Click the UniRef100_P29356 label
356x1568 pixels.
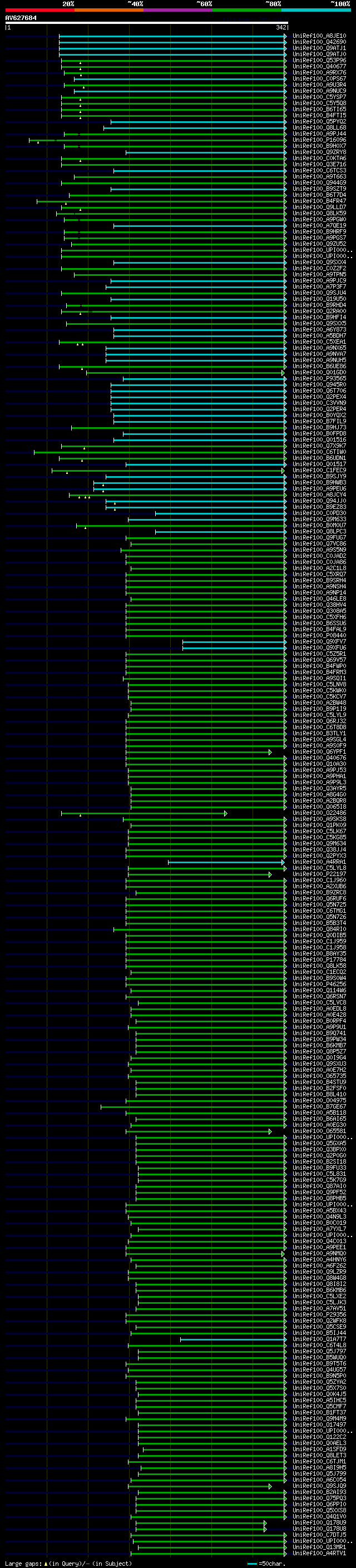pyautogui.click(x=319, y=1315)
